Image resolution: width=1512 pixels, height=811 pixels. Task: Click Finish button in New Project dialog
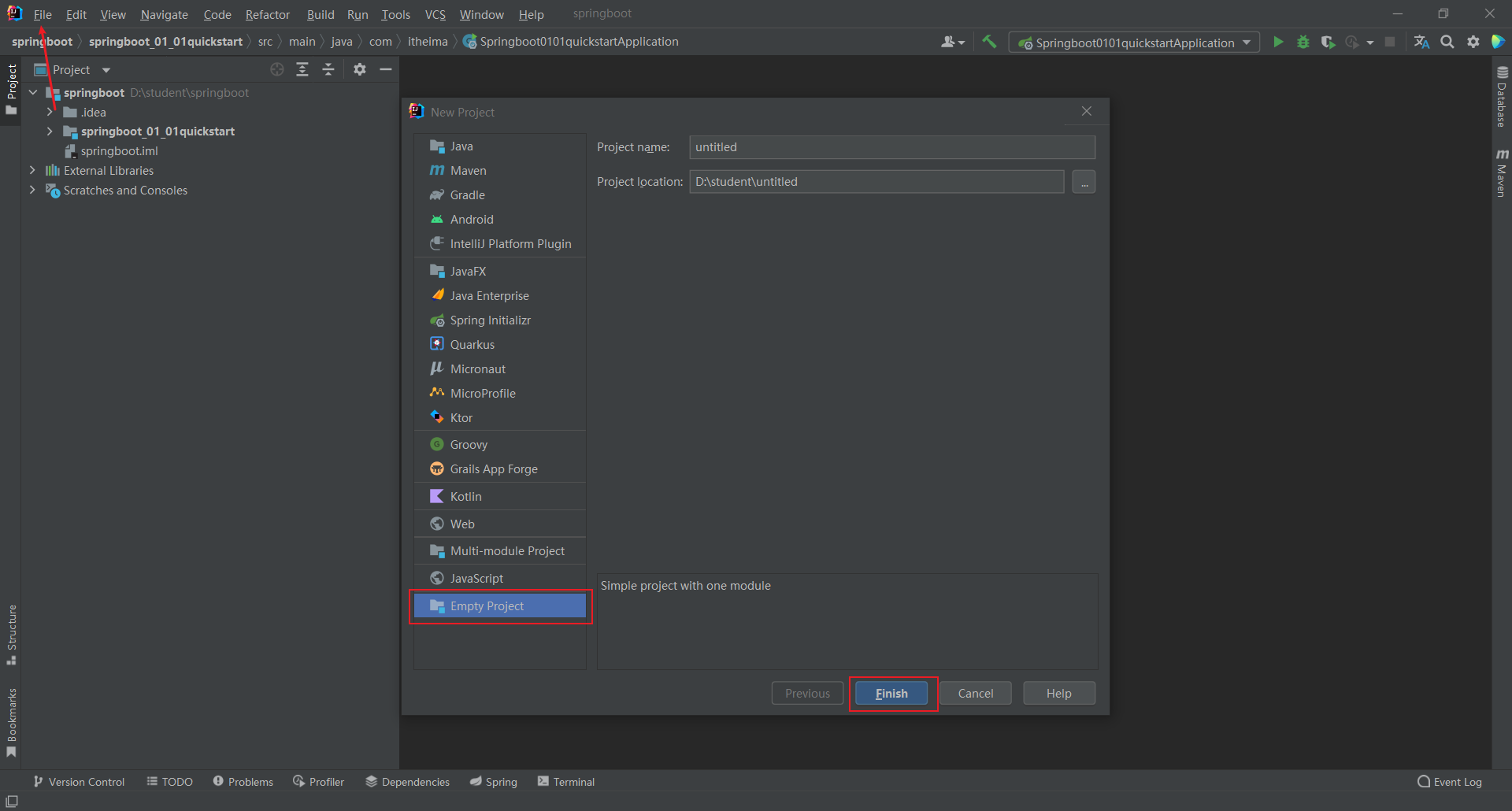coord(891,693)
